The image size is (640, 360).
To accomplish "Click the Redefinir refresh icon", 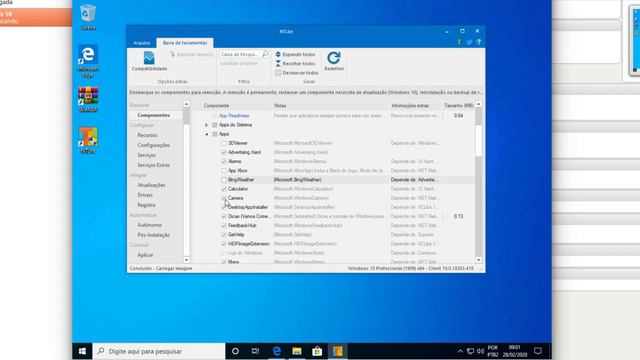I will pyautogui.click(x=333, y=58).
